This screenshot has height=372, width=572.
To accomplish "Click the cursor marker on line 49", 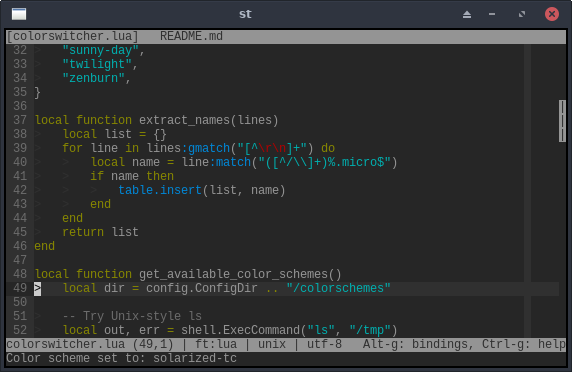I will [38, 288].
